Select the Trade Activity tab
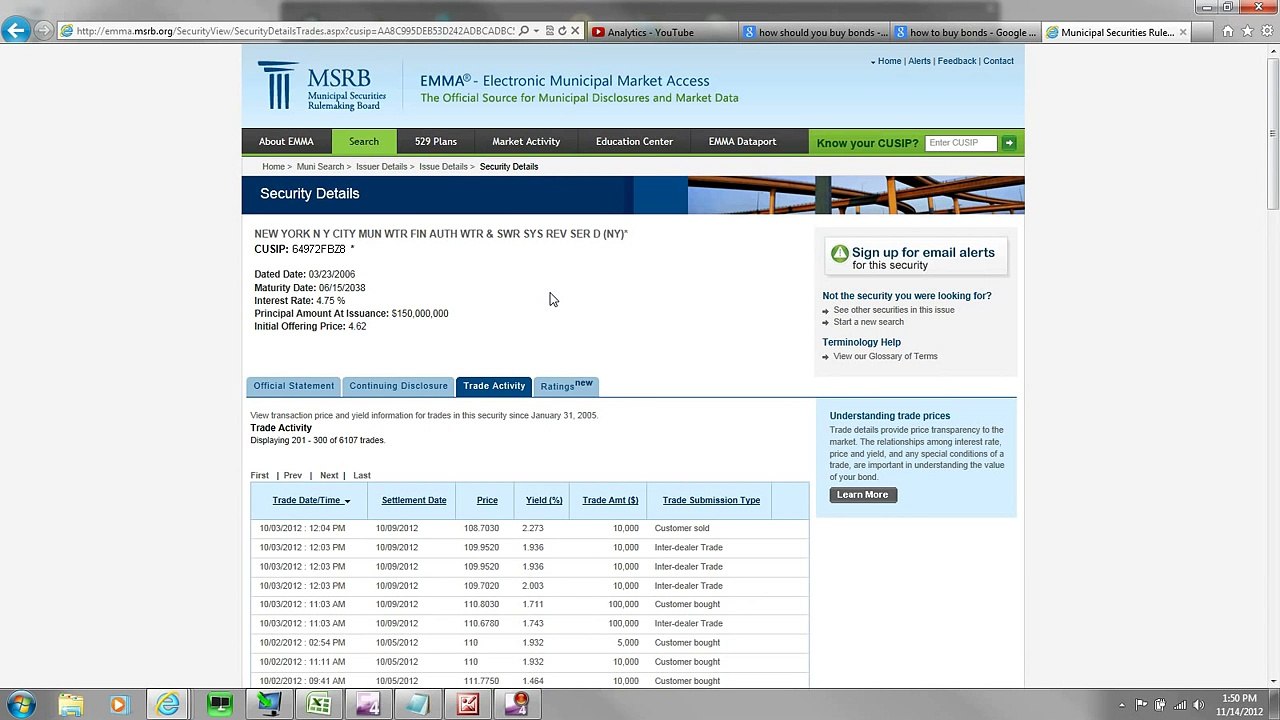The height and width of the screenshot is (720, 1280). [x=494, y=386]
